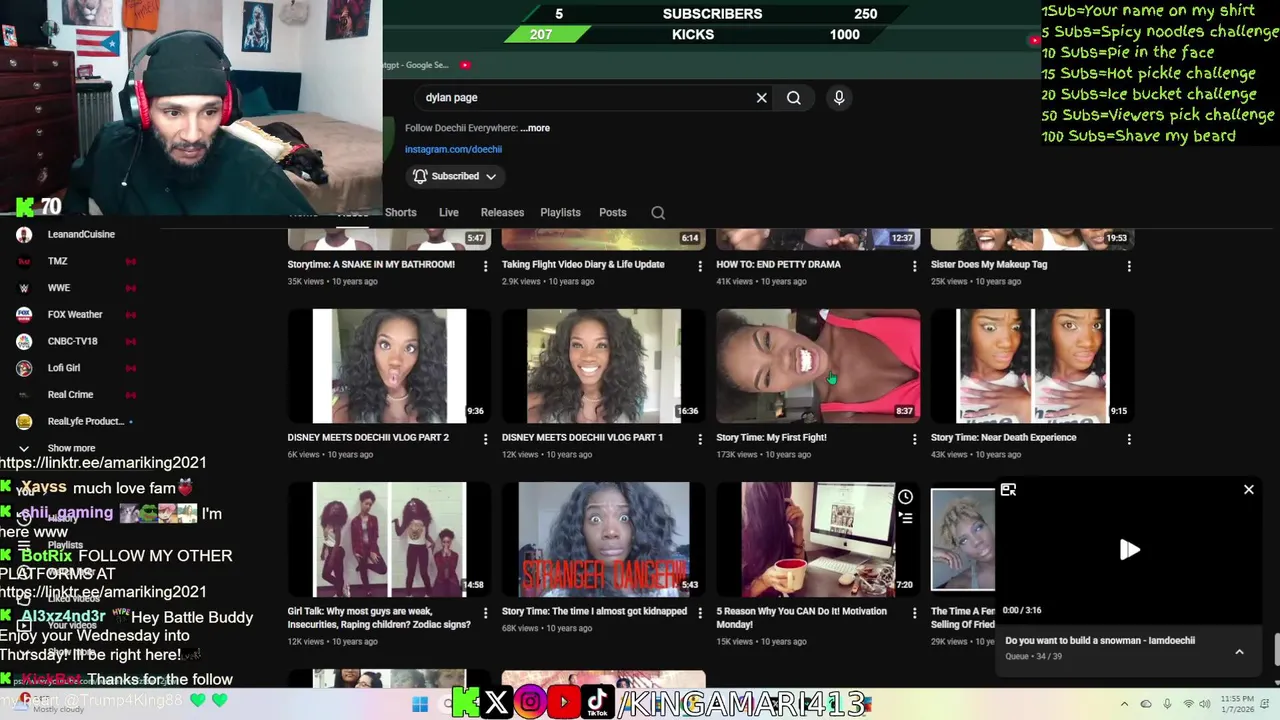Screen dimensions: 1280x720
Task: Open options for 'Story Time: Near Death Experience'
Action: (x=1129, y=439)
